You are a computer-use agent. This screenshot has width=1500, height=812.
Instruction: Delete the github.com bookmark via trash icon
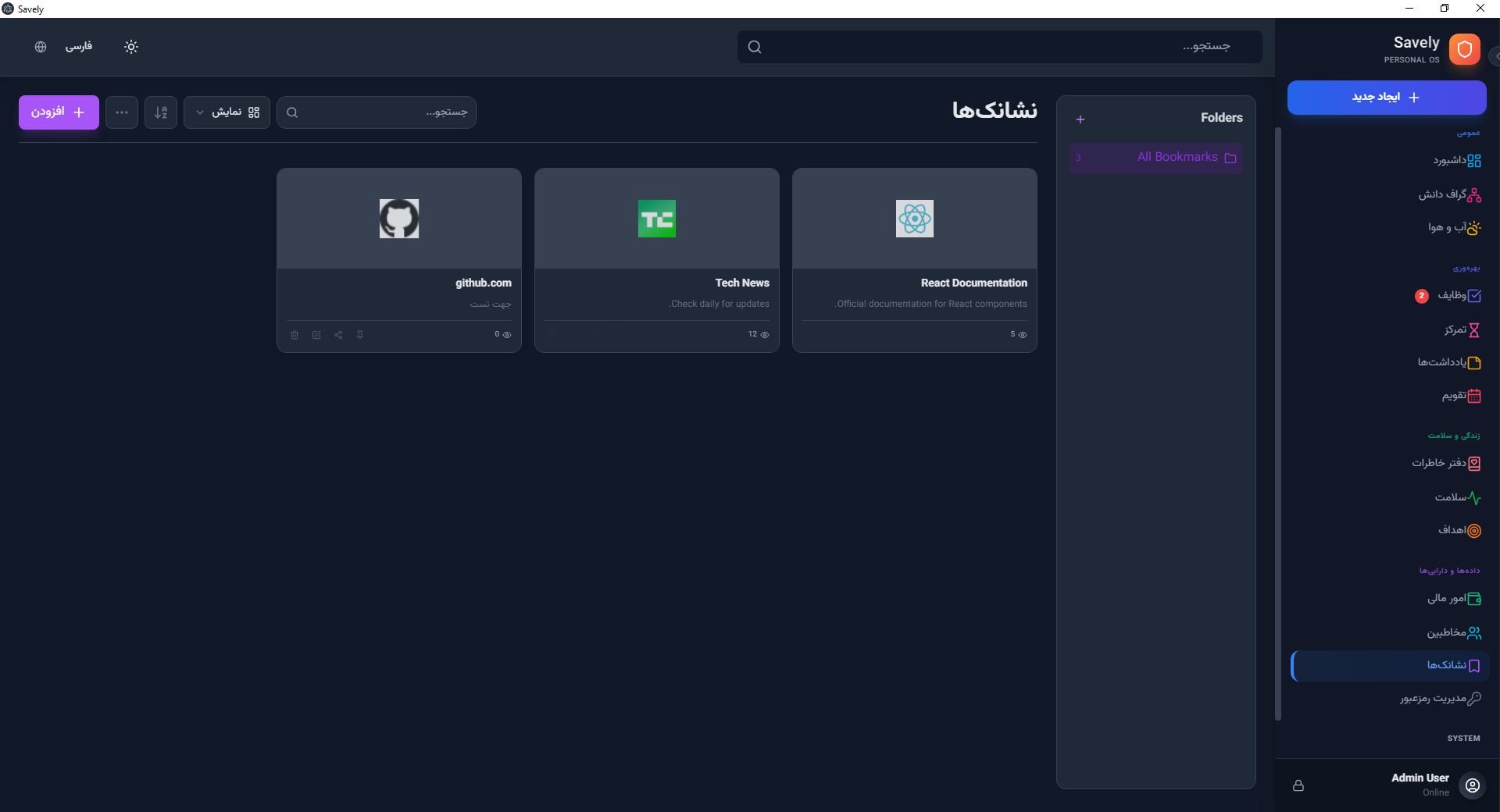295,335
